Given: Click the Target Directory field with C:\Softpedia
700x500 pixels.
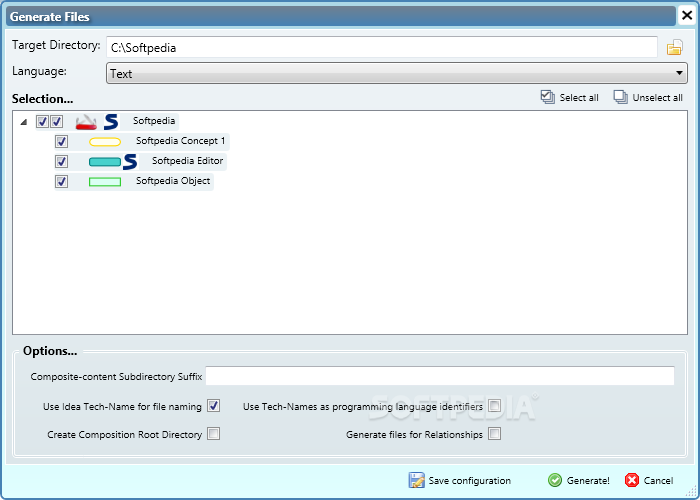Looking at the screenshot, I should [x=382, y=47].
